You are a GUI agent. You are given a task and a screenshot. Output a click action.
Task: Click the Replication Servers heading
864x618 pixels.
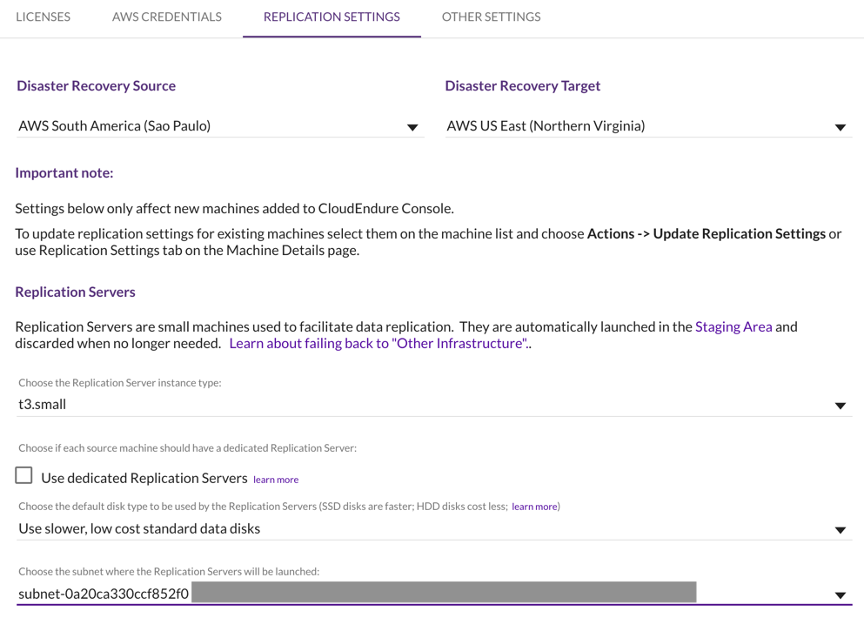pyautogui.click(x=75, y=292)
